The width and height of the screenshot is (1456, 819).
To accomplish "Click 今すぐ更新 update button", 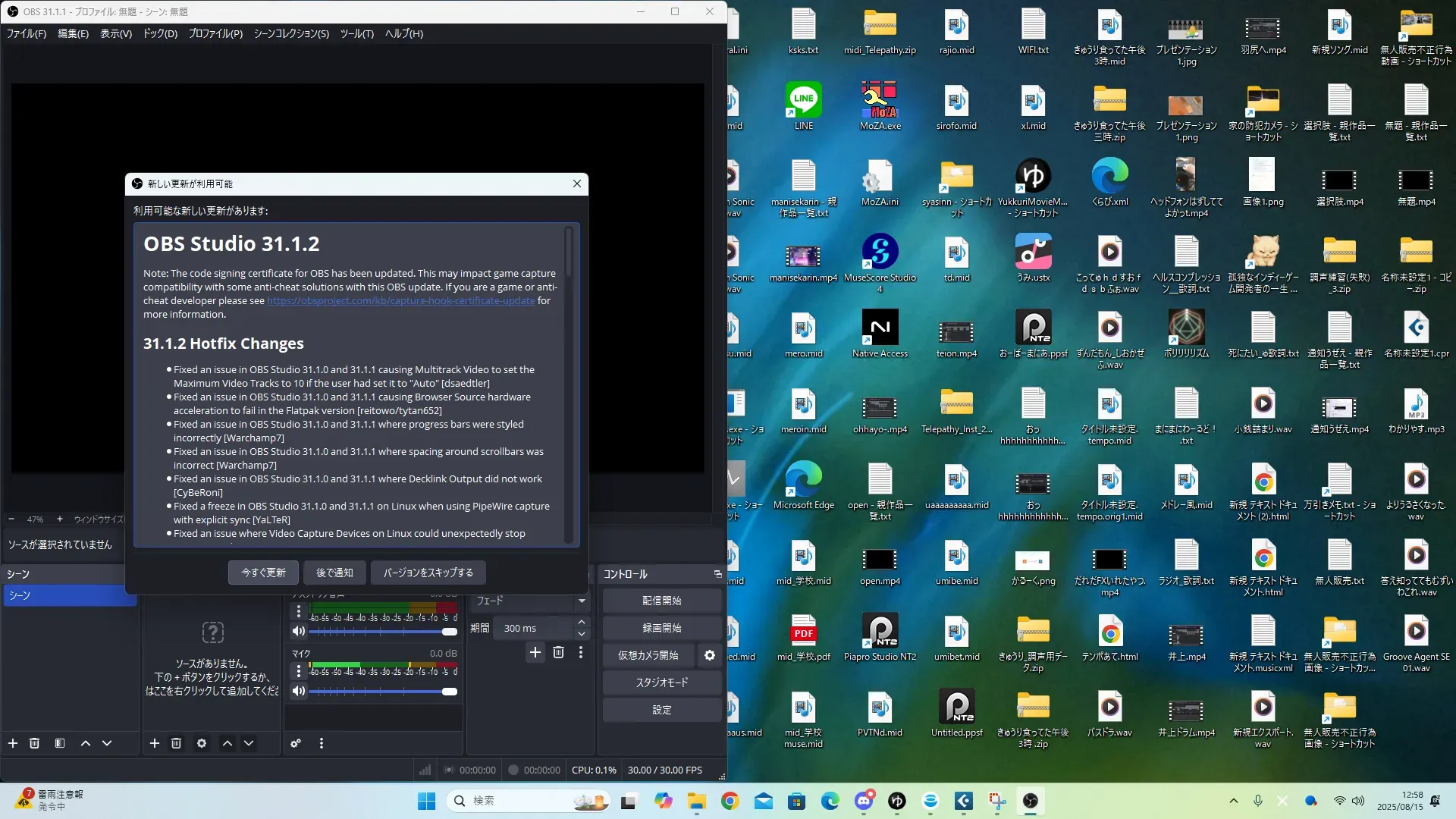I will pyautogui.click(x=263, y=573).
